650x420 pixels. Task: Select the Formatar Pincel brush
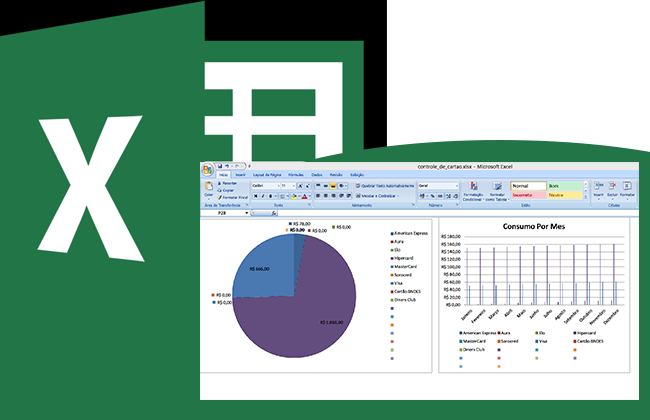233,197
